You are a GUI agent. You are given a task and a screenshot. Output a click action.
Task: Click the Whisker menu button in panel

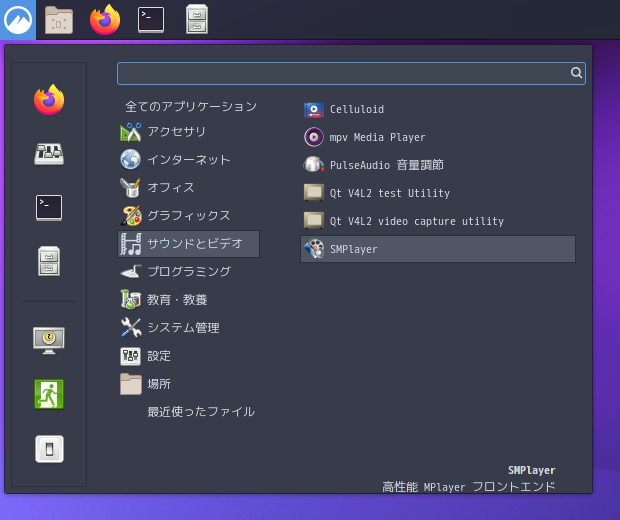coord(18,19)
